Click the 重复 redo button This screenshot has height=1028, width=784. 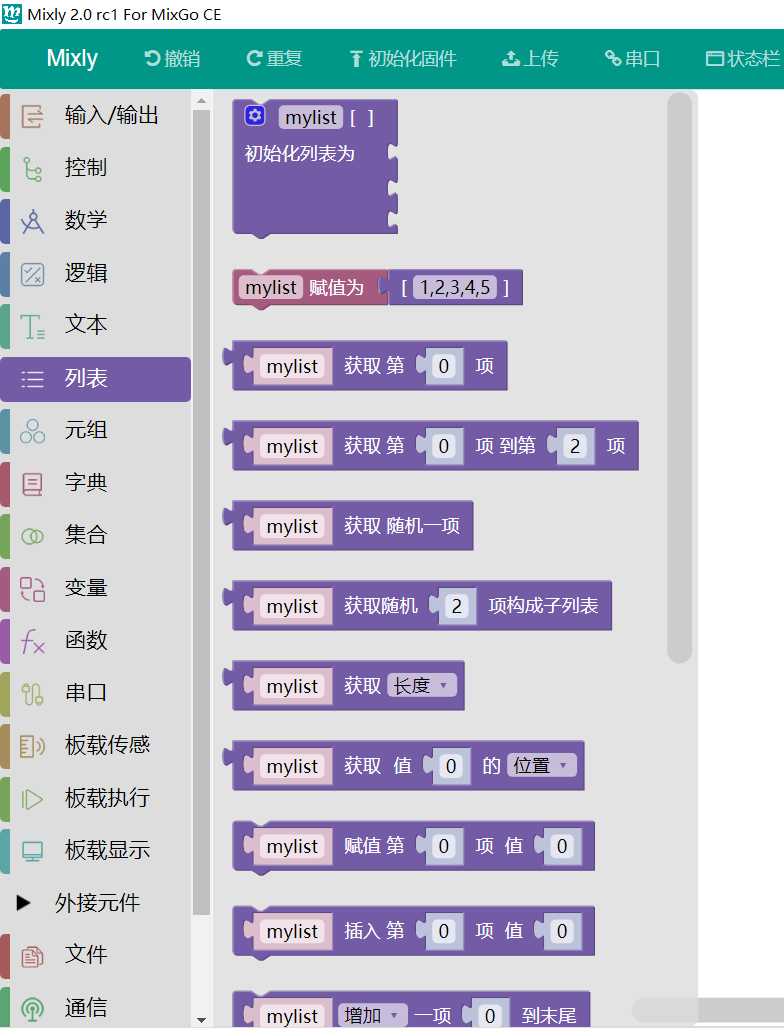point(274,59)
